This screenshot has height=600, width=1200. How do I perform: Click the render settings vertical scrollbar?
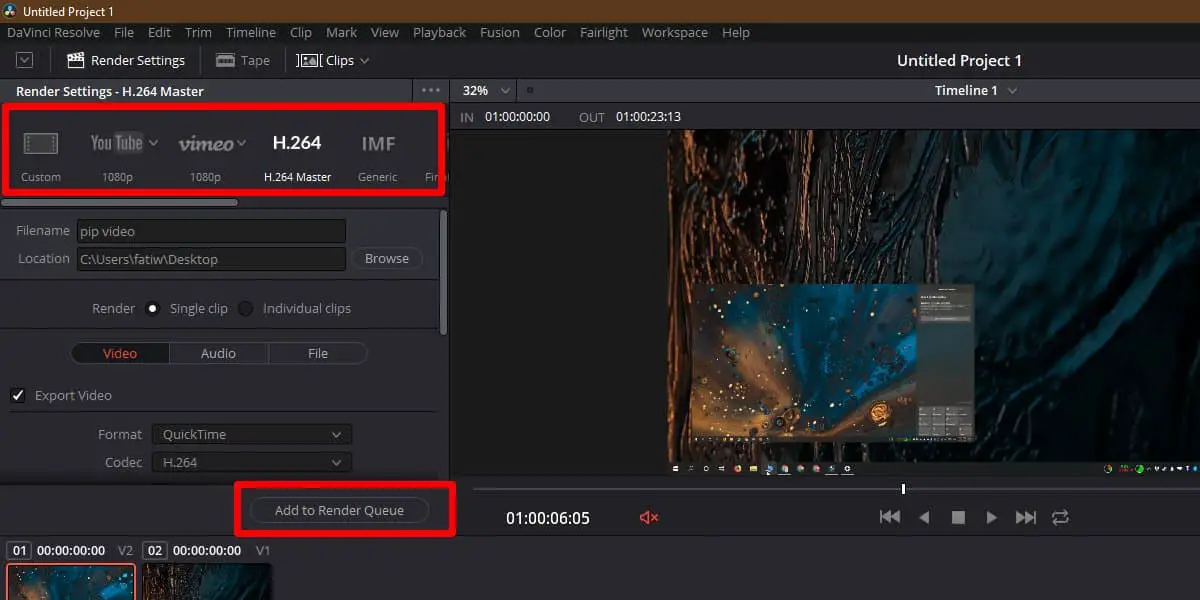(x=443, y=271)
